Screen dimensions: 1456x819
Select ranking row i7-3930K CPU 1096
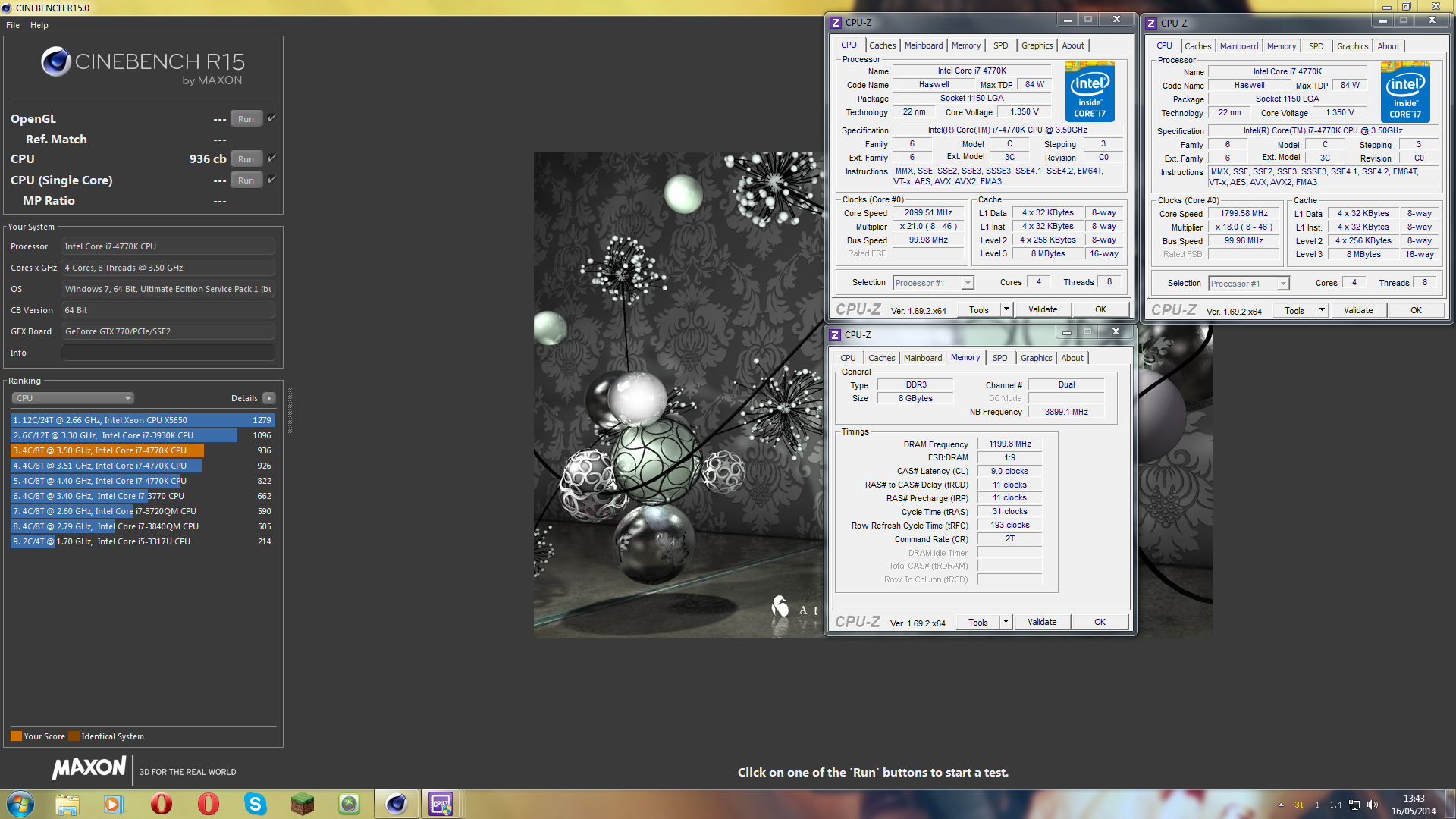[x=143, y=435]
